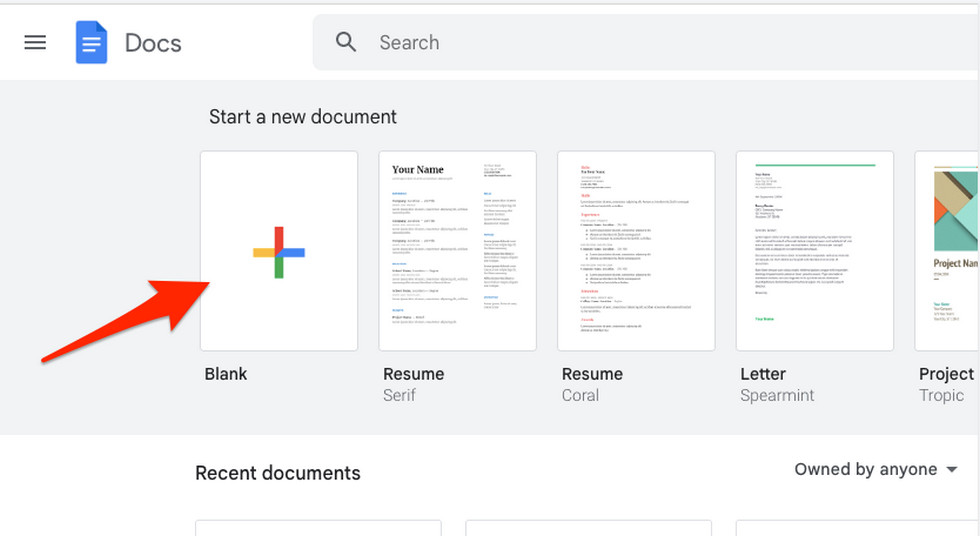Open the main menu hamburger icon
The image size is (980, 536).
pos(35,43)
